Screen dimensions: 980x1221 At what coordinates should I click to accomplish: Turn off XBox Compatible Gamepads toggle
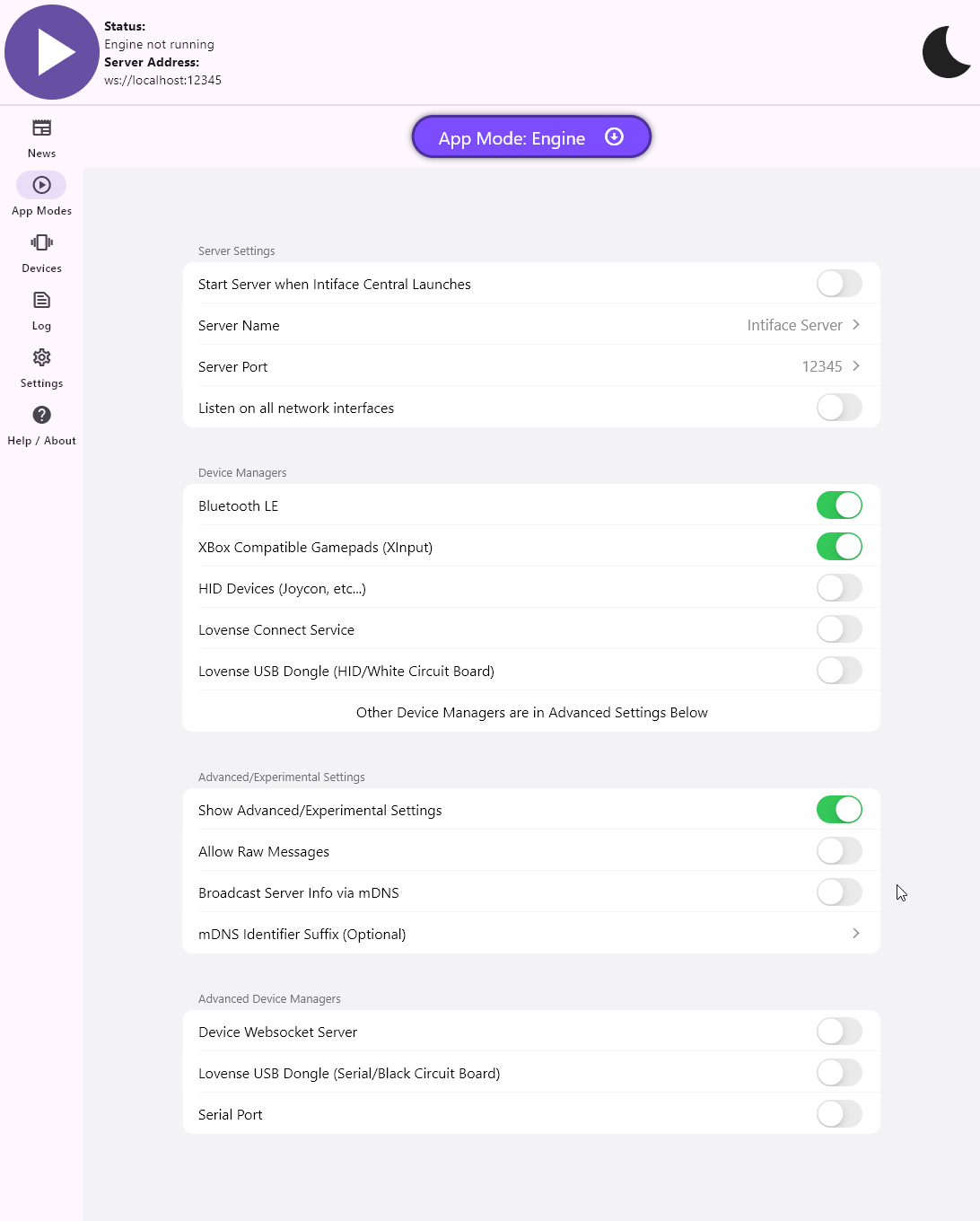point(839,547)
